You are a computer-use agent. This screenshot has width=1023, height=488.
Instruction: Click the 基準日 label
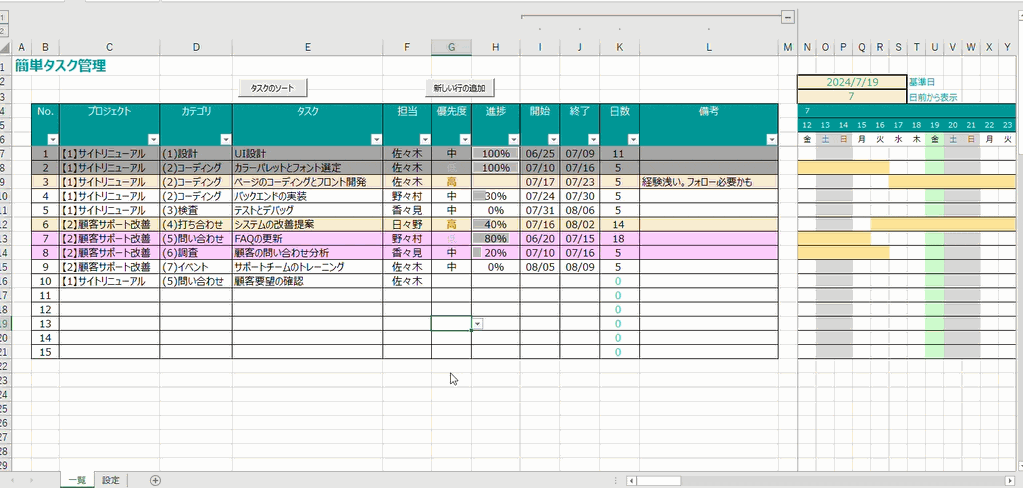[x=922, y=83]
